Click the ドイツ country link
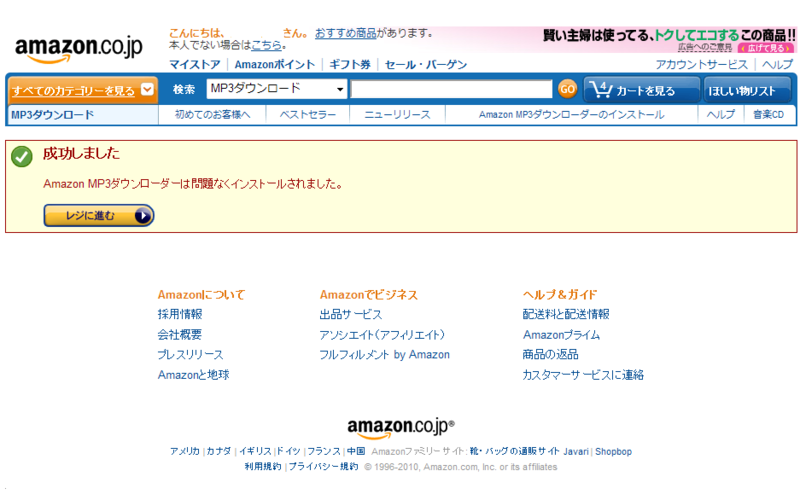 288,452
